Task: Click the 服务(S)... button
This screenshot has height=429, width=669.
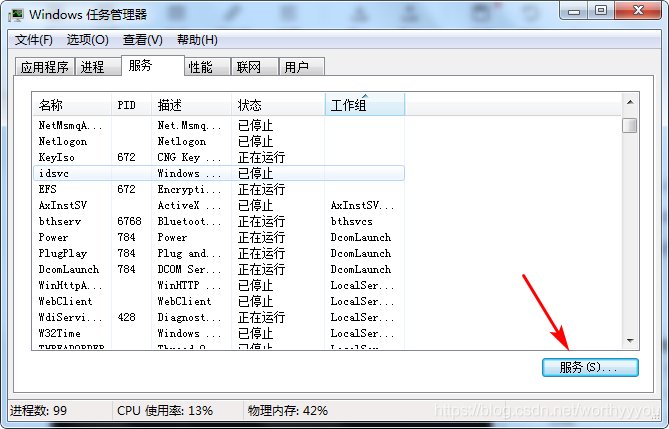Action: [590, 367]
